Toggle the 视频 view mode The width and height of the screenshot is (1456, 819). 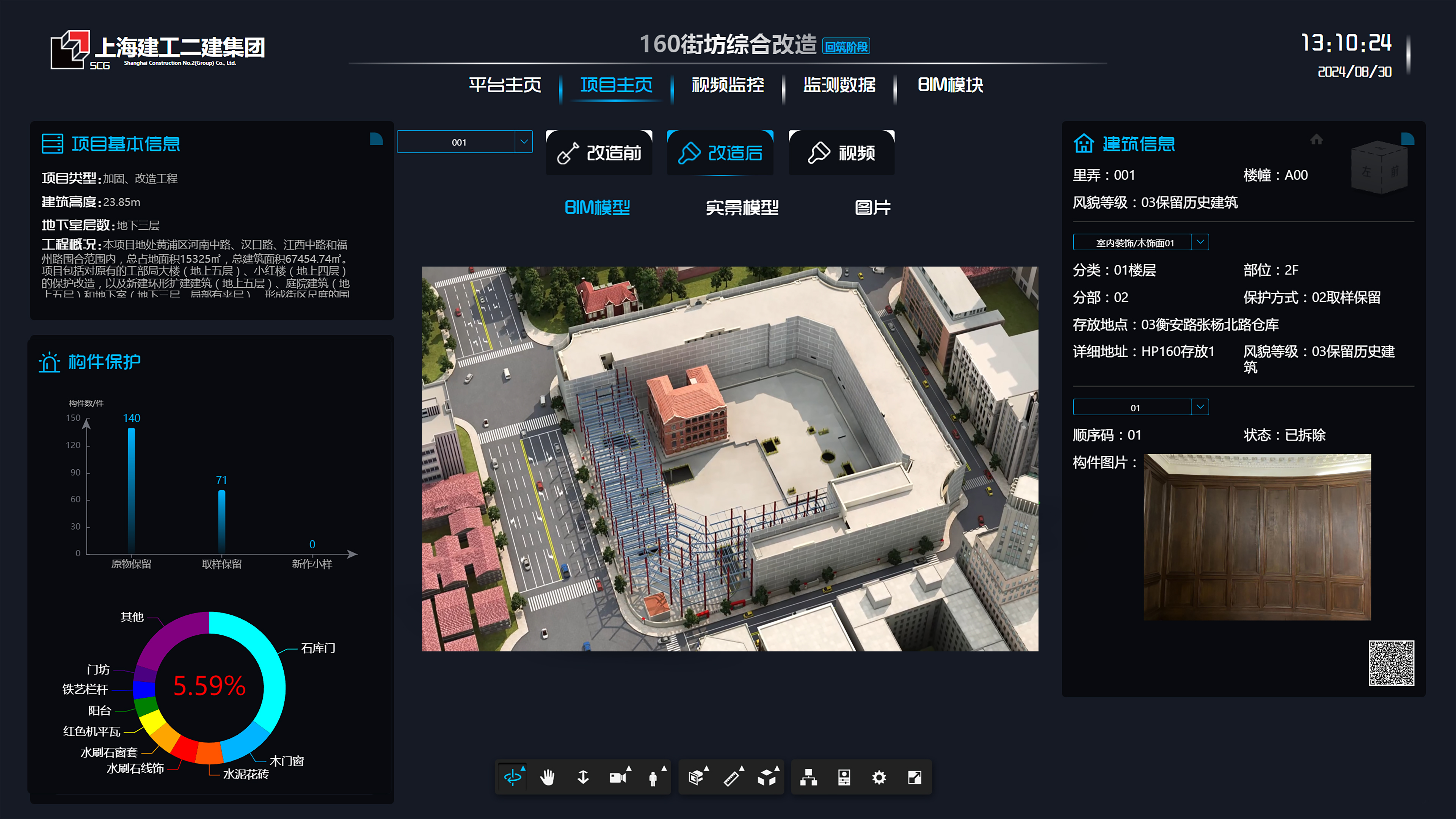842,152
